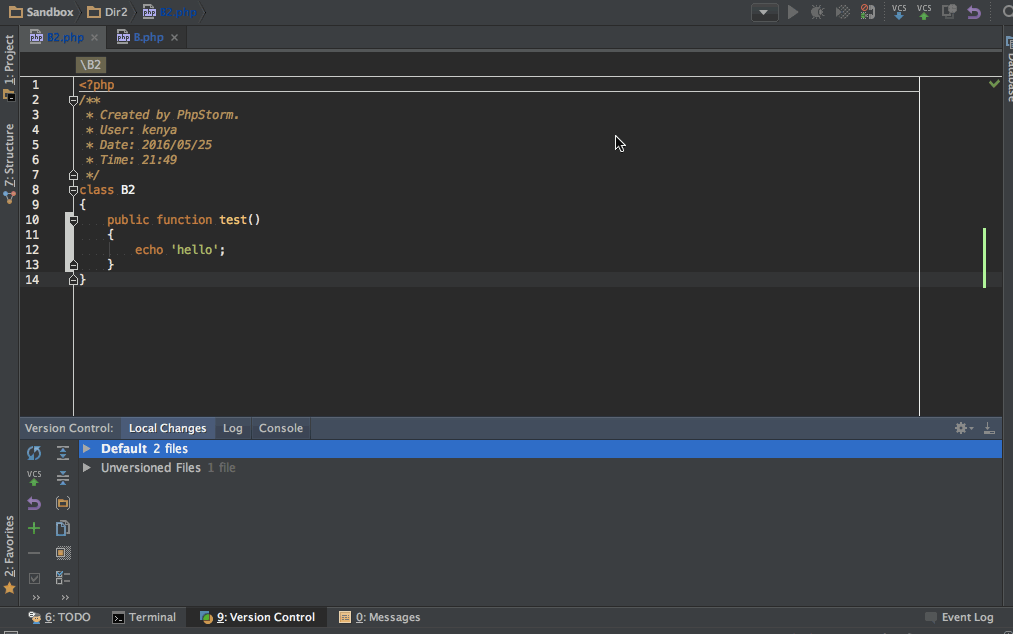Click the Debug bug icon

817,12
